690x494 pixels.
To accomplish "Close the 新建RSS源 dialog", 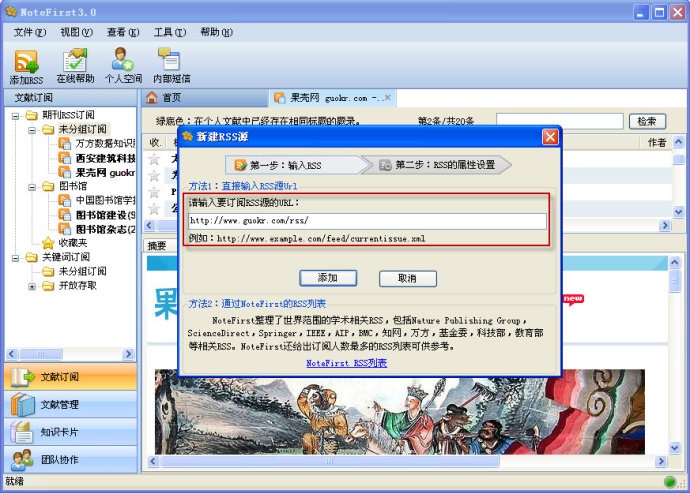I will [550, 137].
